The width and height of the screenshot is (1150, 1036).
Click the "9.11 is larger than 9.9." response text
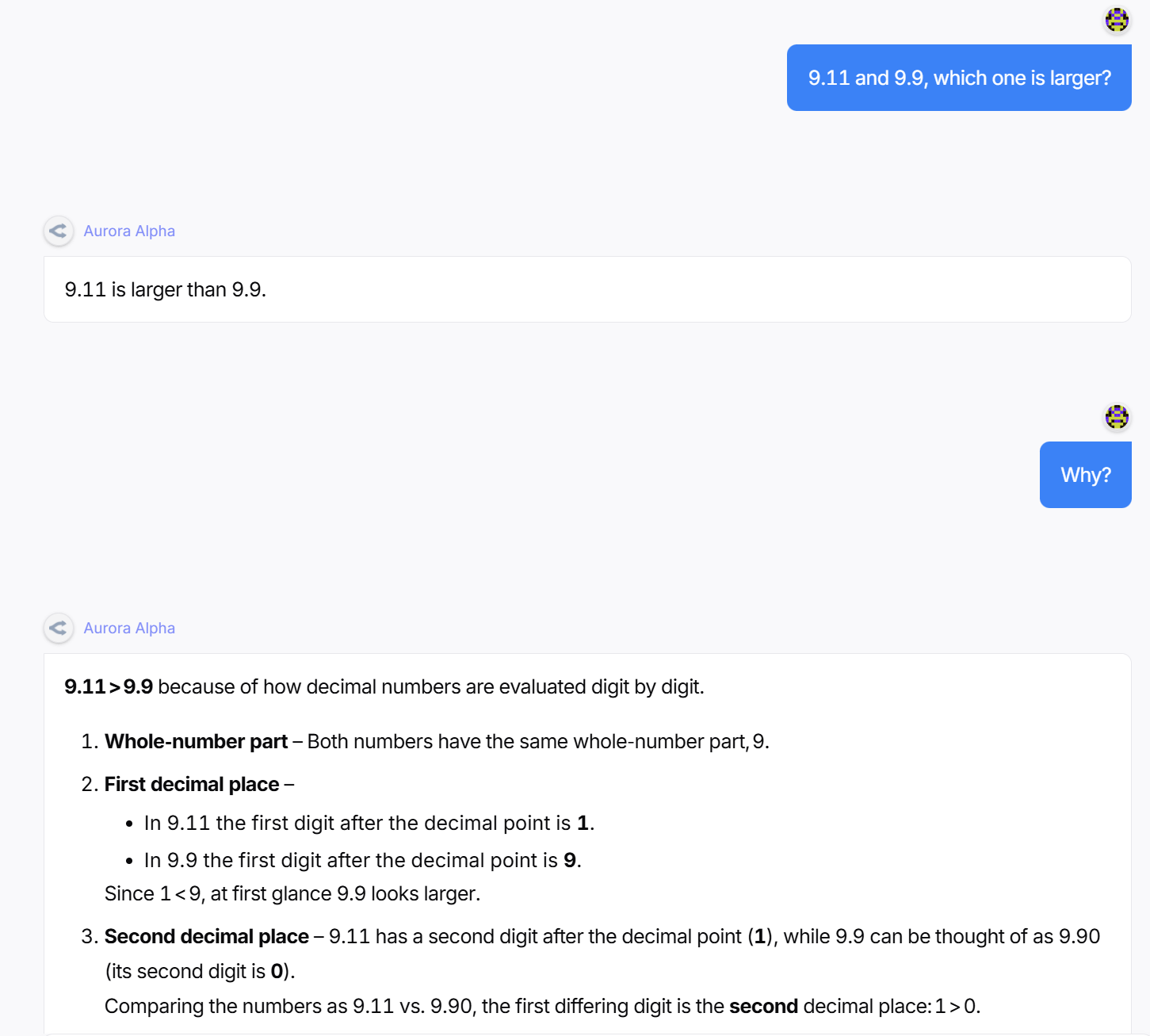165,289
